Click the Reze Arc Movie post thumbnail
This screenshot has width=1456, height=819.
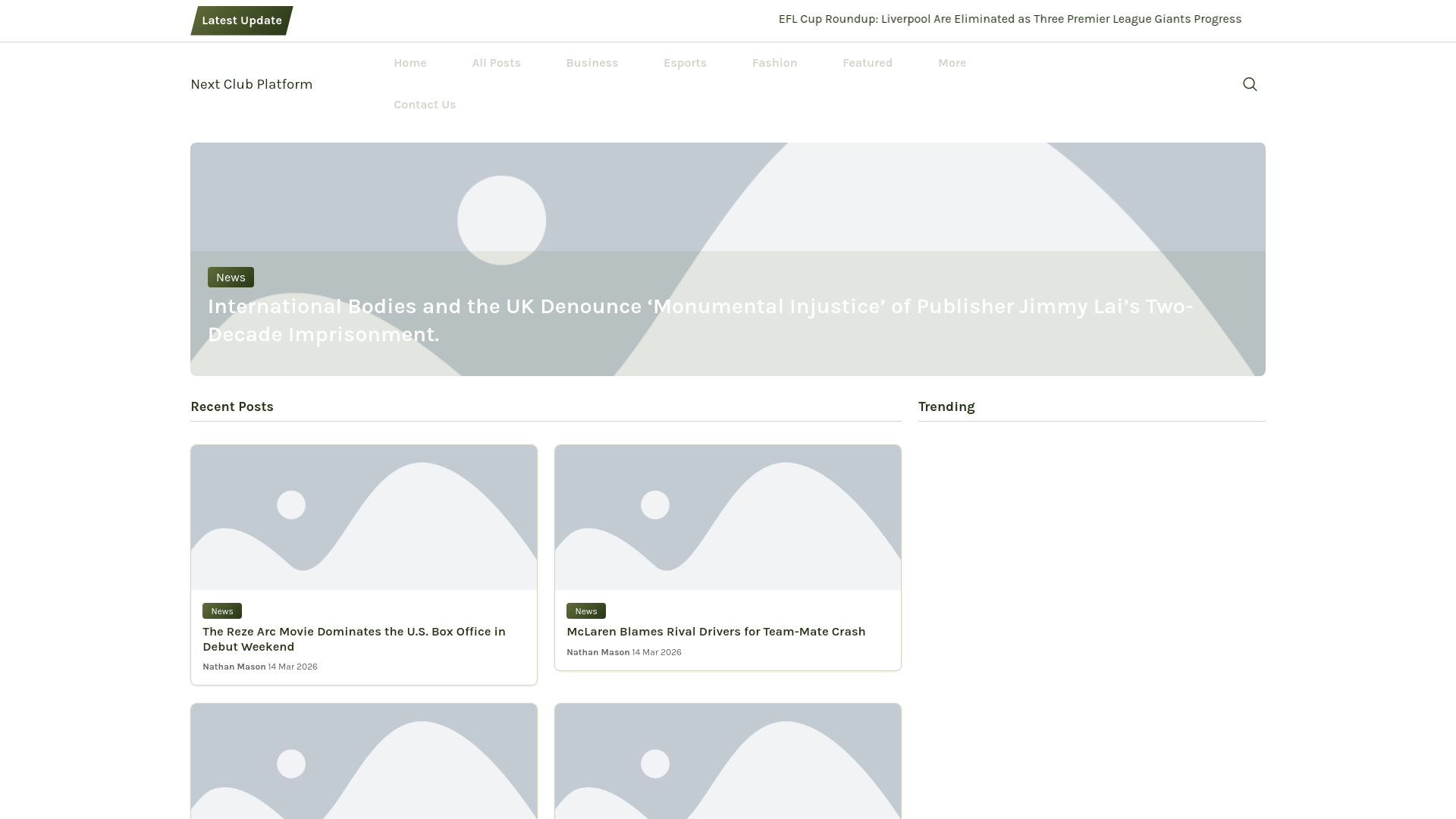363,517
